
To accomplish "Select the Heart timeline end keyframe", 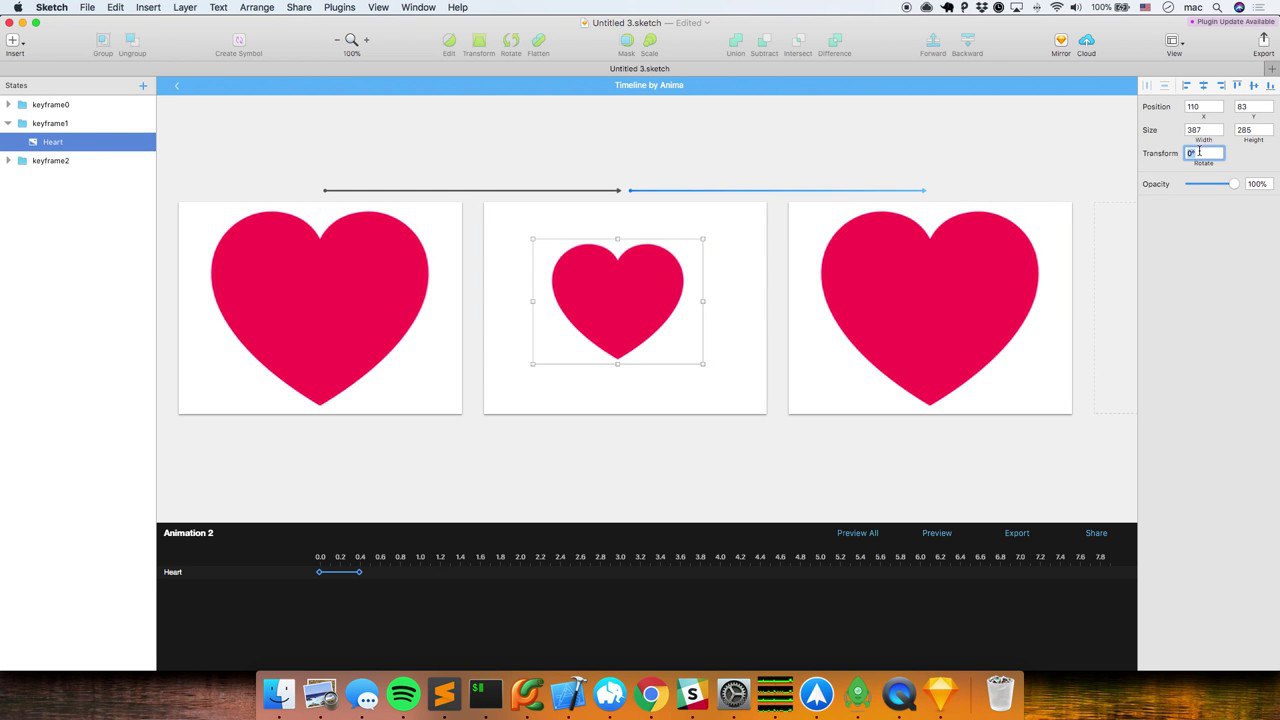I will click(359, 572).
